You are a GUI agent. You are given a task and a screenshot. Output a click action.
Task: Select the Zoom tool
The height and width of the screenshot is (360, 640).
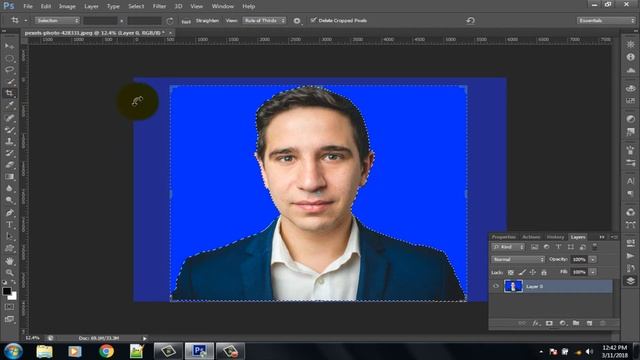coord(9,272)
